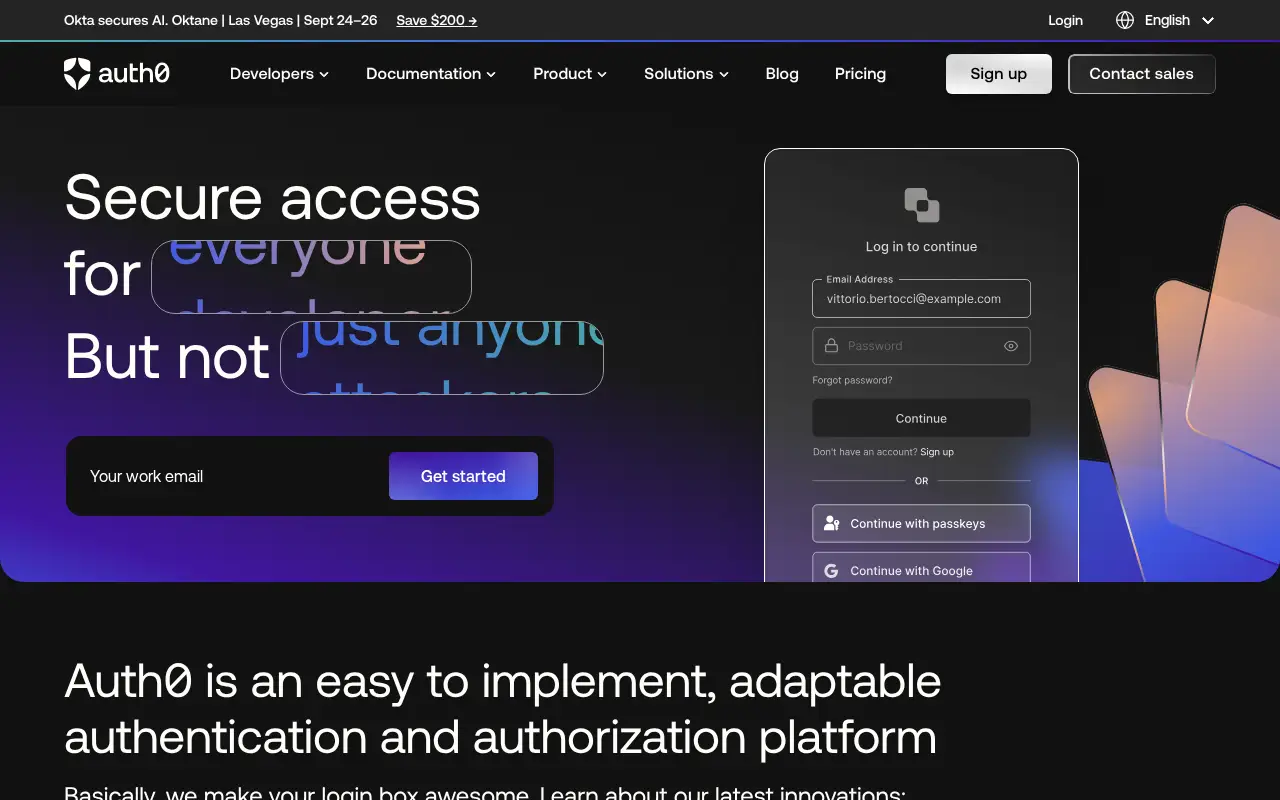1280x800 pixels.
Task: Focus the Your work email field
Action: [x=230, y=476]
